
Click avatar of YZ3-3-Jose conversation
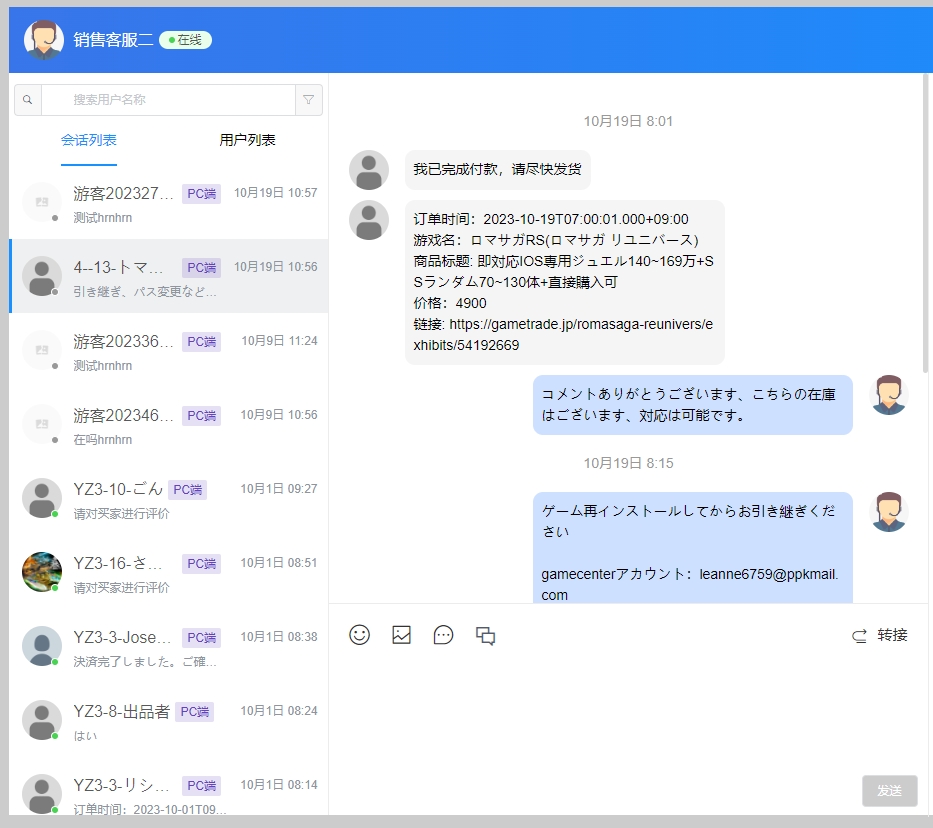42,646
